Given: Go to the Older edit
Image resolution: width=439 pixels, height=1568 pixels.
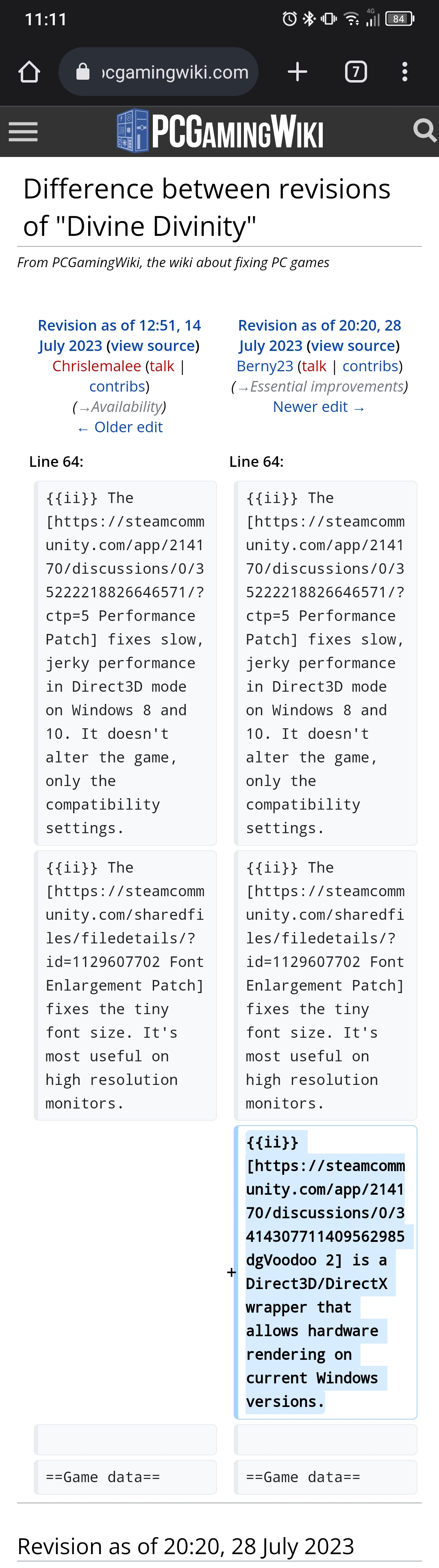Looking at the screenshot, I should [120, 427].
